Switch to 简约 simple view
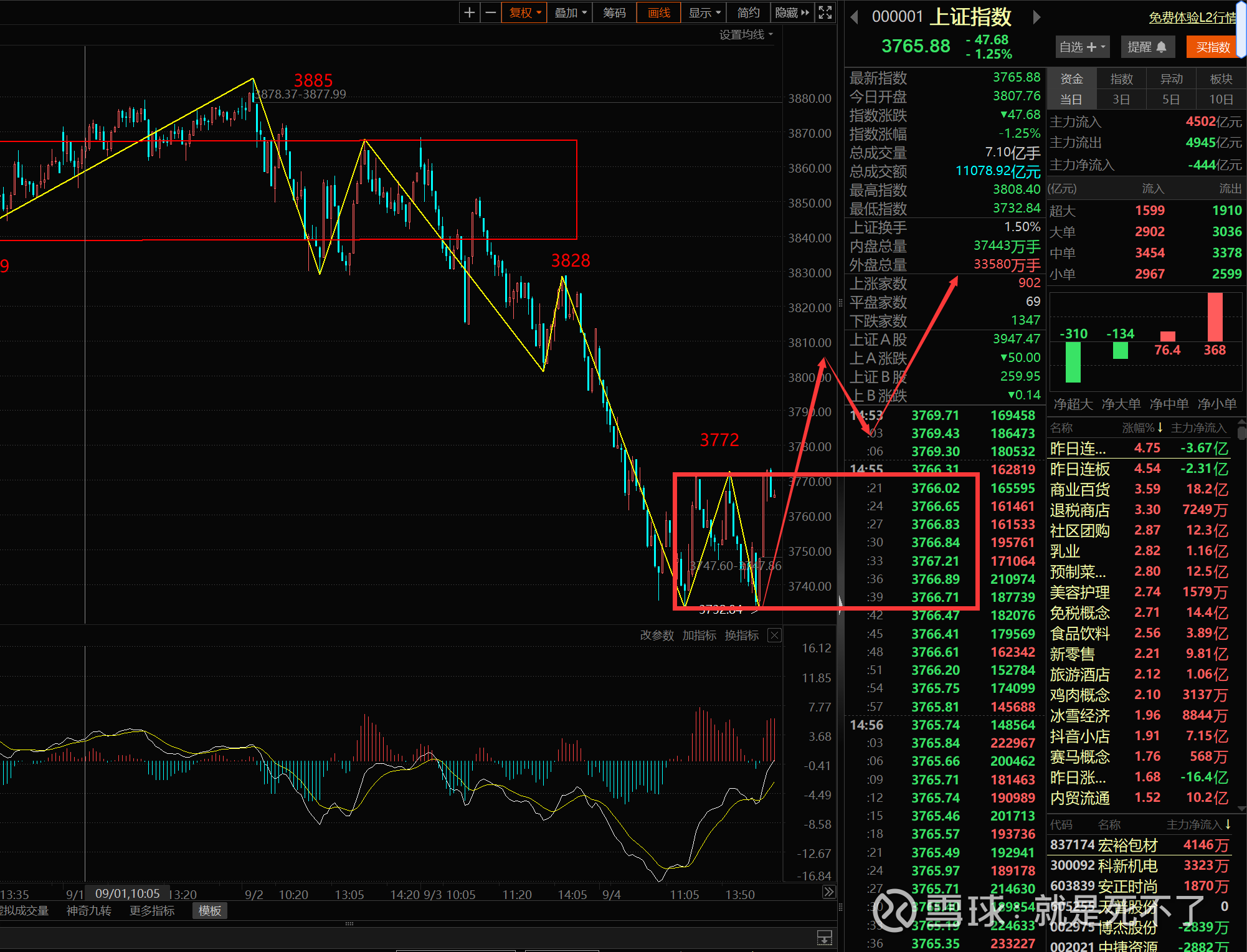 (748, 12)
